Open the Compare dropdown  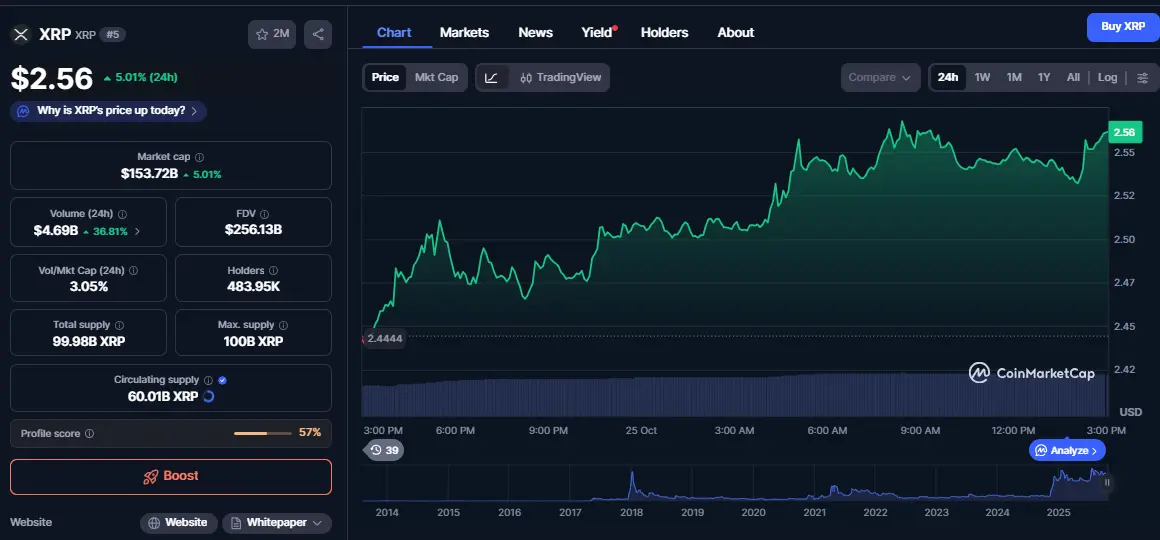(880, 77)
